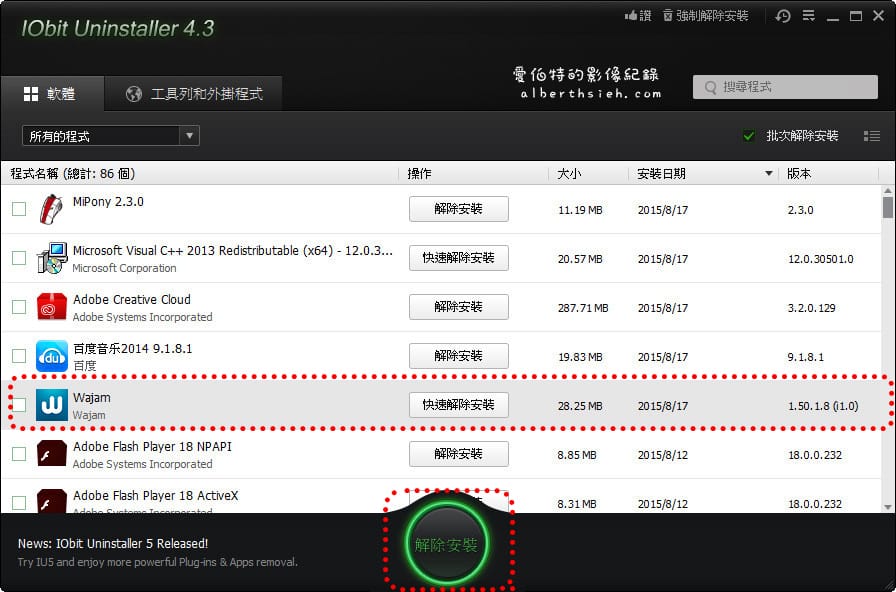Click the '287.71 MB' size cell
Image resolution: width=896 pixels, height=592 pixels.
583,308
